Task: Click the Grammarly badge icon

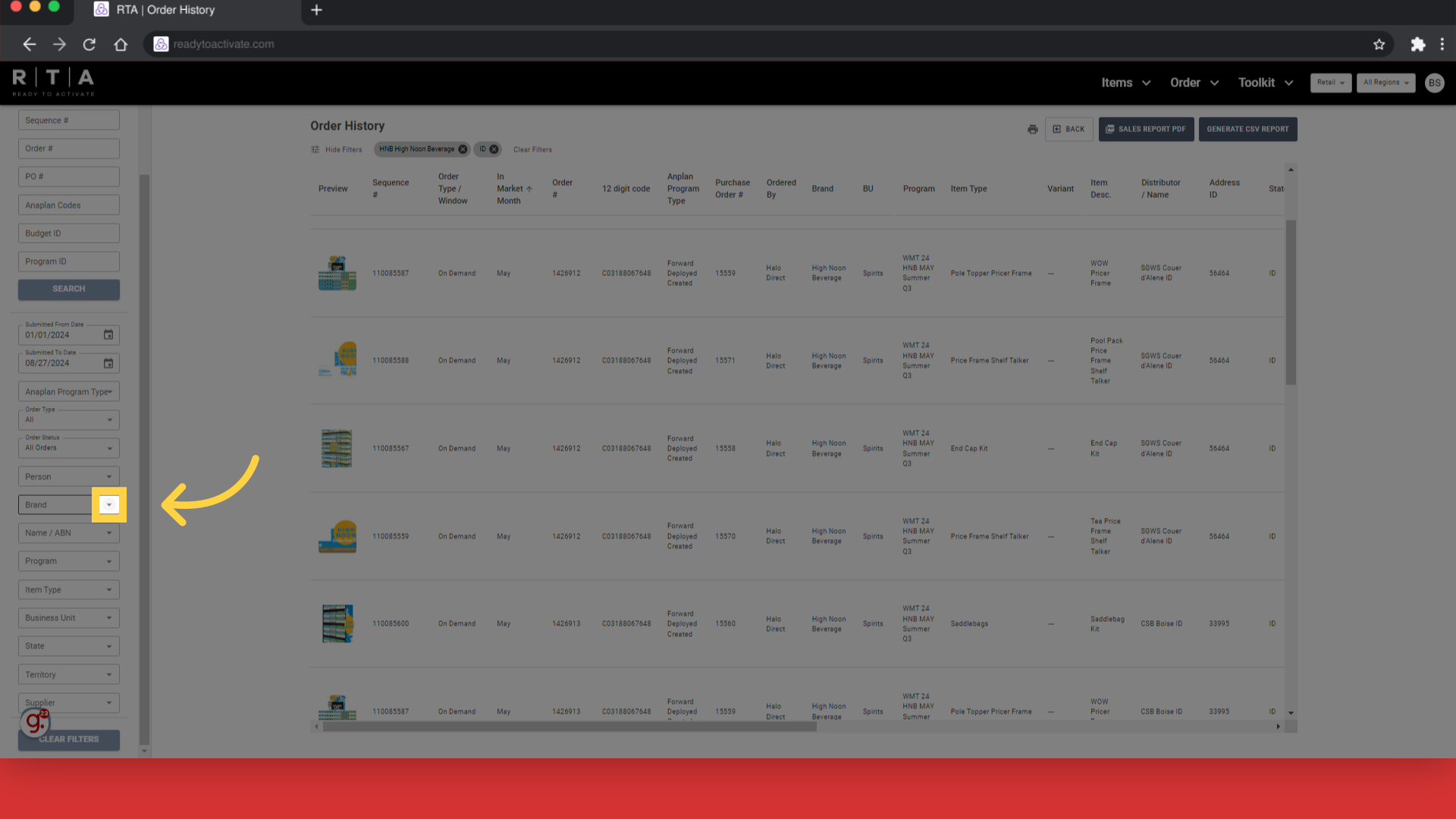Action: pyautogui.click(x=35, y=722)
